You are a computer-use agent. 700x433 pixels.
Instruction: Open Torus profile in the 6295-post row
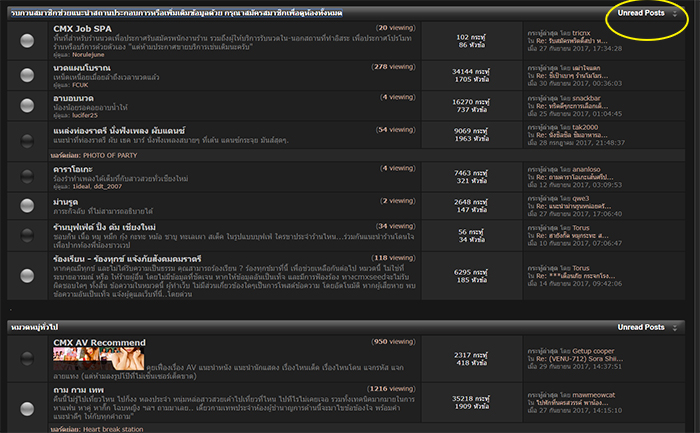pos(581,268)
